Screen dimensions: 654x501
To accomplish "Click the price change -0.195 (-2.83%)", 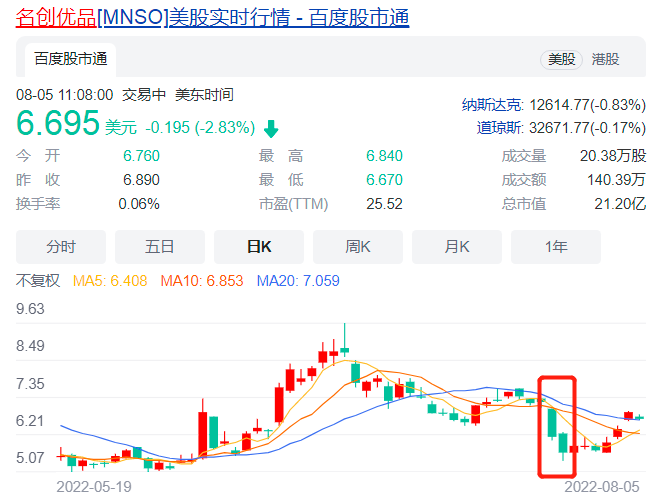I will (200, 127).
